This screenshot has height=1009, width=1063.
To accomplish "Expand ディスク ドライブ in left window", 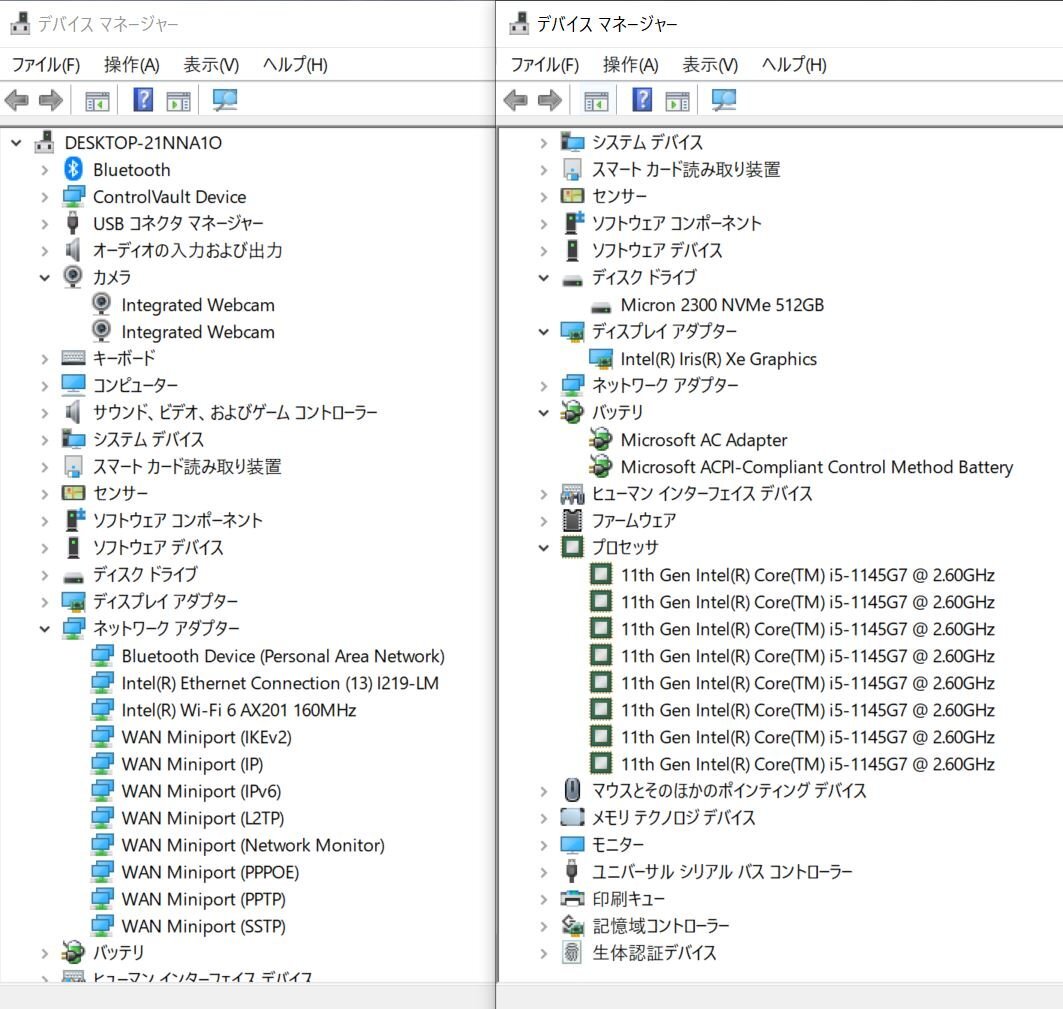I will pyautogui.click(x=45, y=575).
